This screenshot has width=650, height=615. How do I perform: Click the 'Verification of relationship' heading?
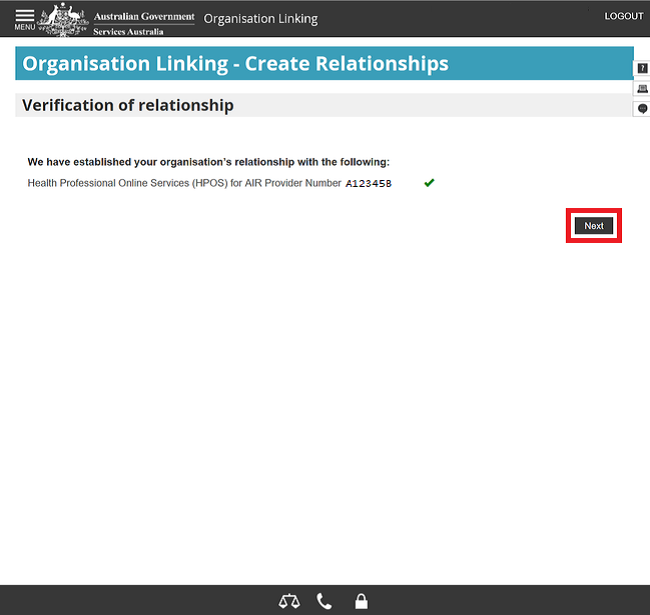(128, 105)
